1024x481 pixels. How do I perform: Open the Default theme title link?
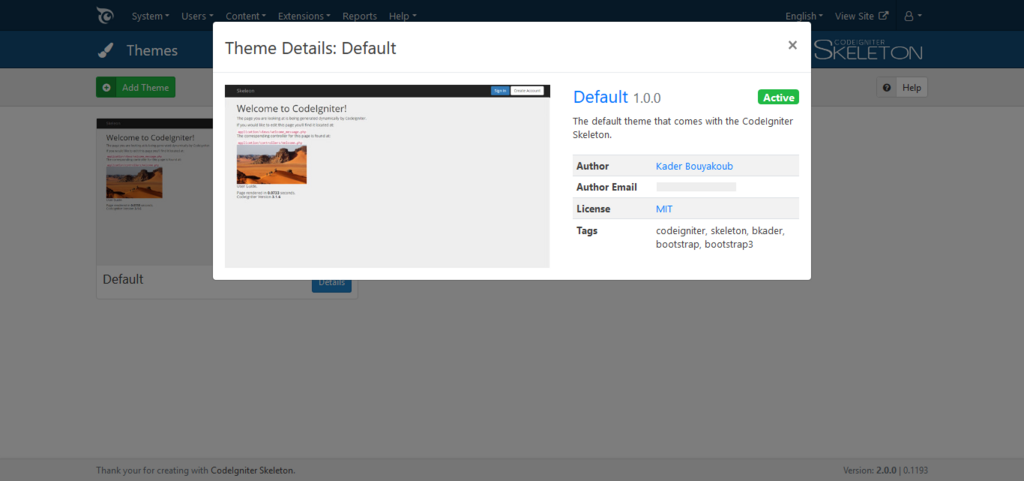click(x=600, y=97)
